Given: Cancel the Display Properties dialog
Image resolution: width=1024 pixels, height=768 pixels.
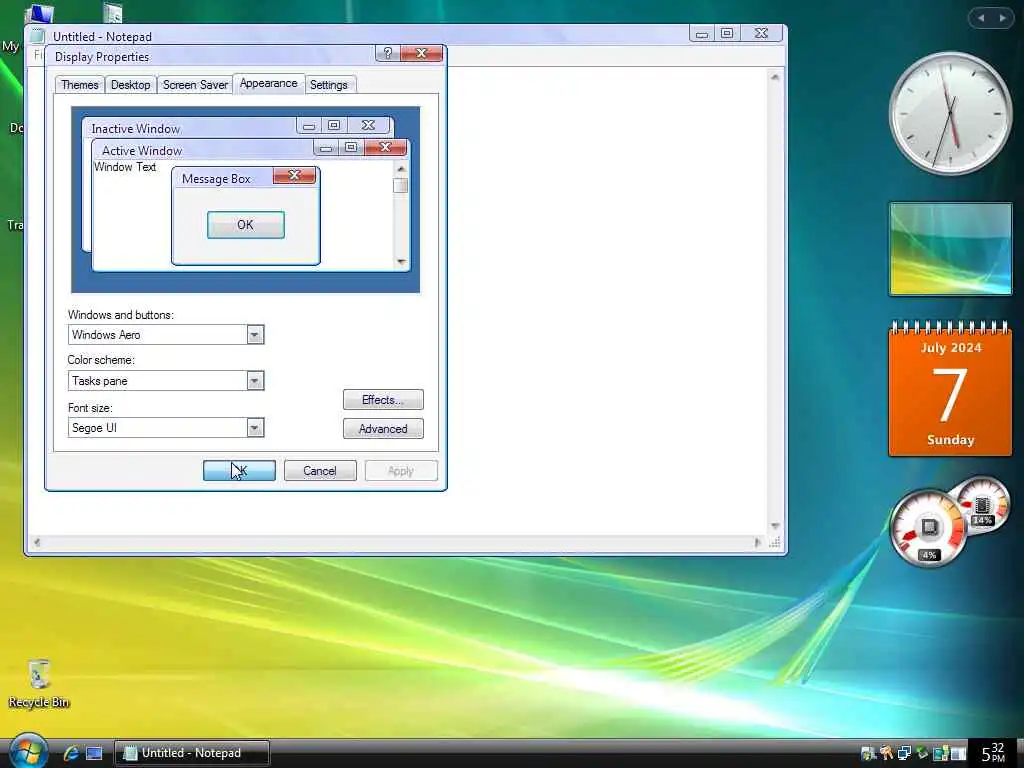Looking at the screenshot, I should [320, 471].
